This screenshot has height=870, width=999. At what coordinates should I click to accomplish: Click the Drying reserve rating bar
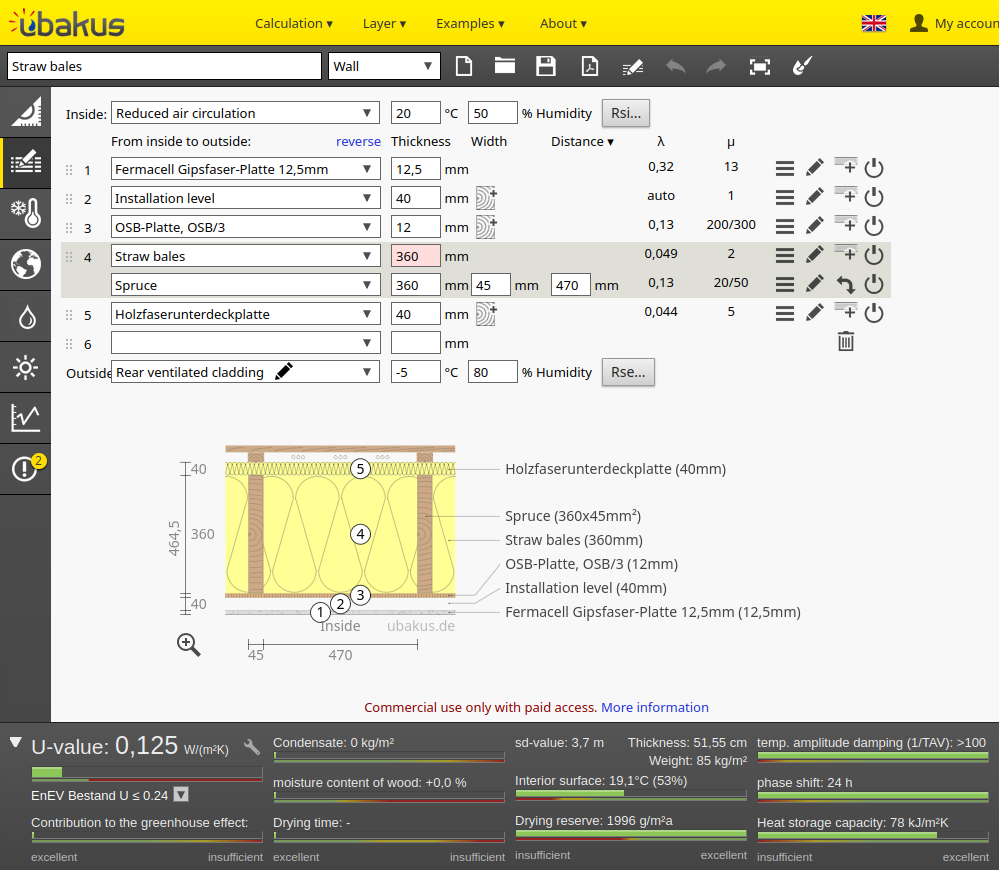tap(631, 834)
